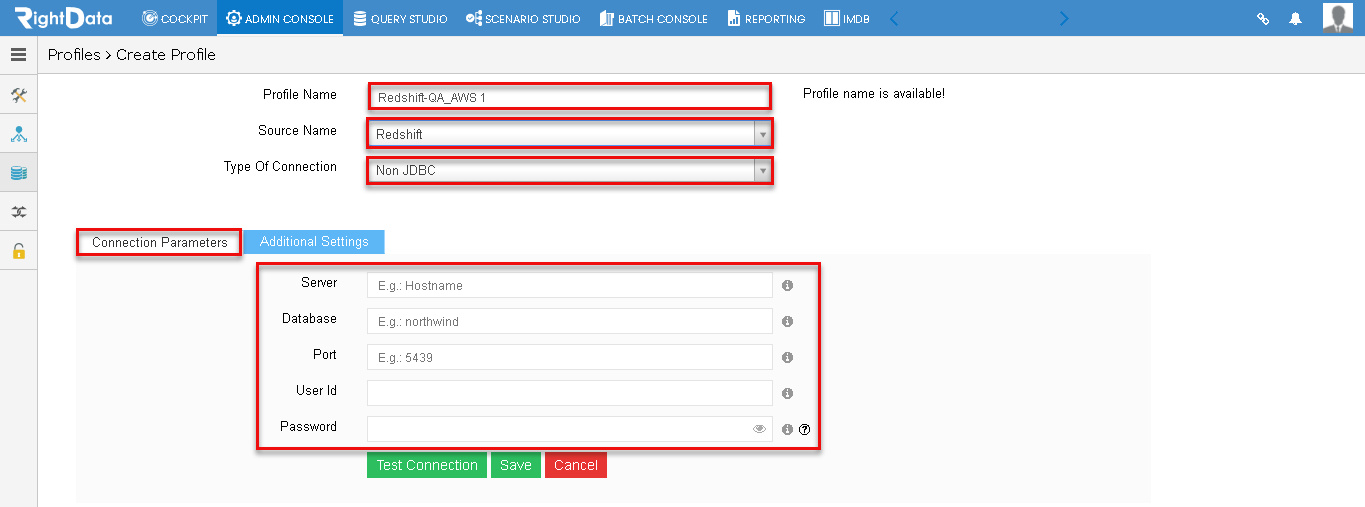Screen dimensions: 1365x507
Task: Expand the Type Of Connection dropdown
Action: coord(763,171)
